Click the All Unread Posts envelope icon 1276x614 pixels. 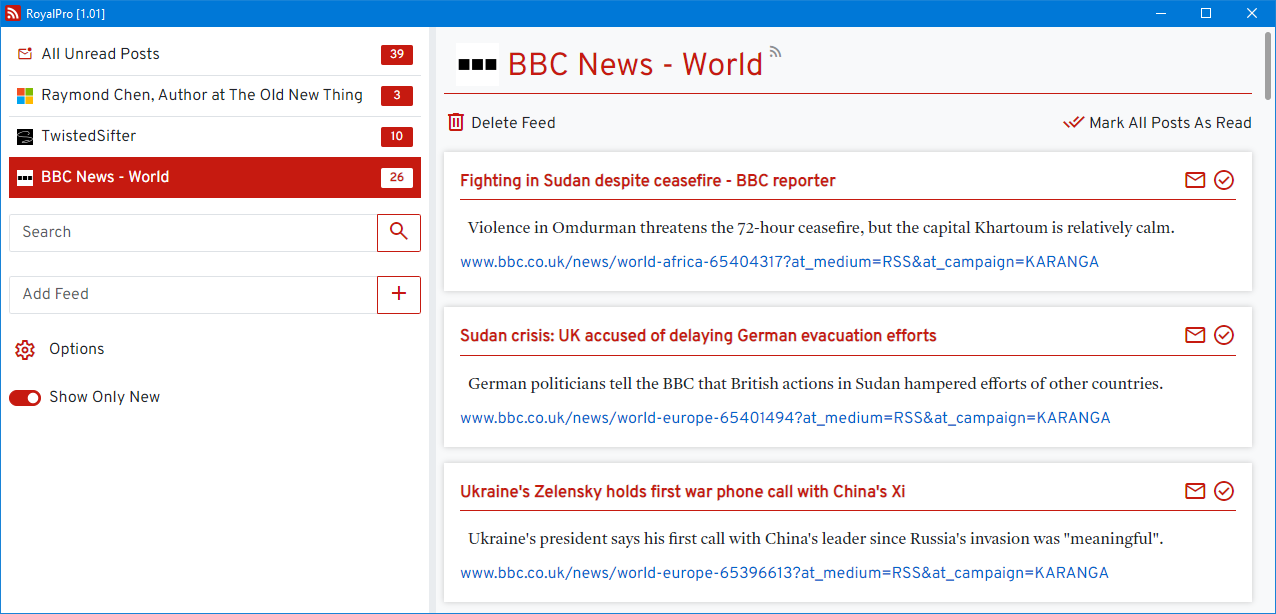[x=25, y=54]
